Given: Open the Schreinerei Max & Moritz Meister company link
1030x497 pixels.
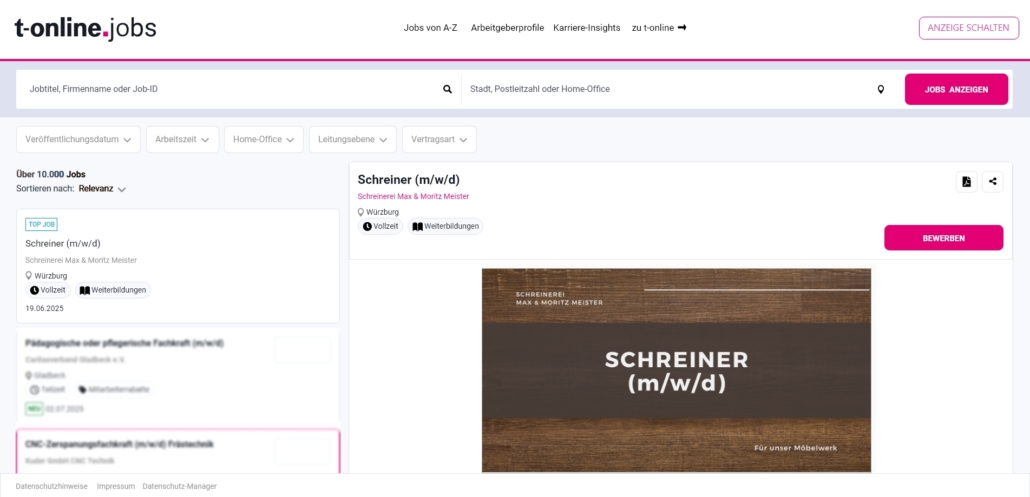Looking at the screenshot, I should (413, 196).
